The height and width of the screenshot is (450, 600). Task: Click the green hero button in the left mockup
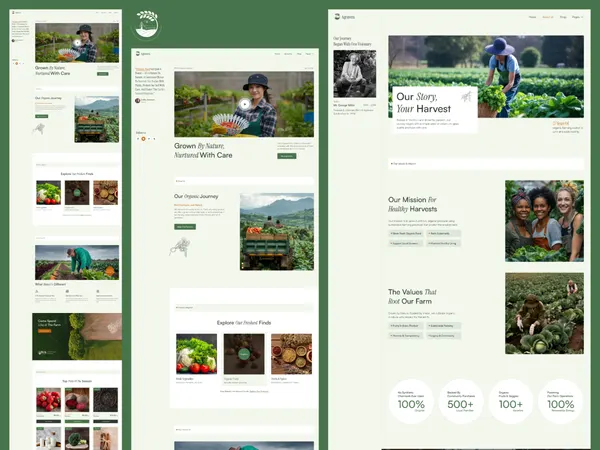pyautogui.click(x=103, y=74)
